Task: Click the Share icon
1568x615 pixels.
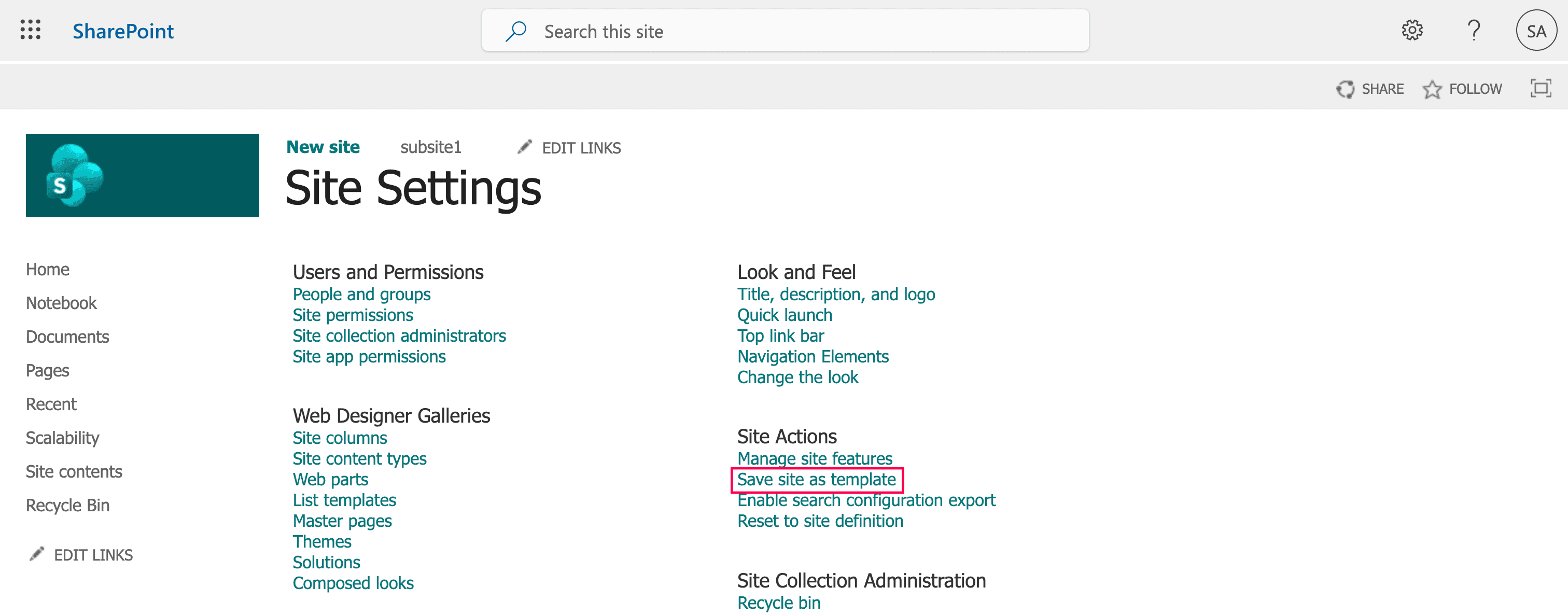Action: 1347,88
